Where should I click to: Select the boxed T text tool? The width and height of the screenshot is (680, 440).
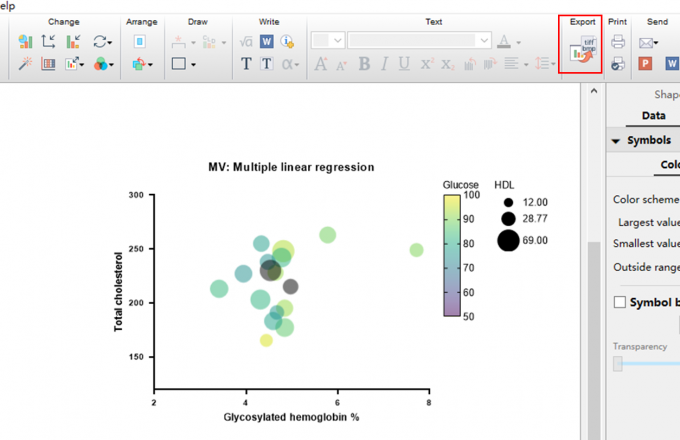(x=266, y=64)
